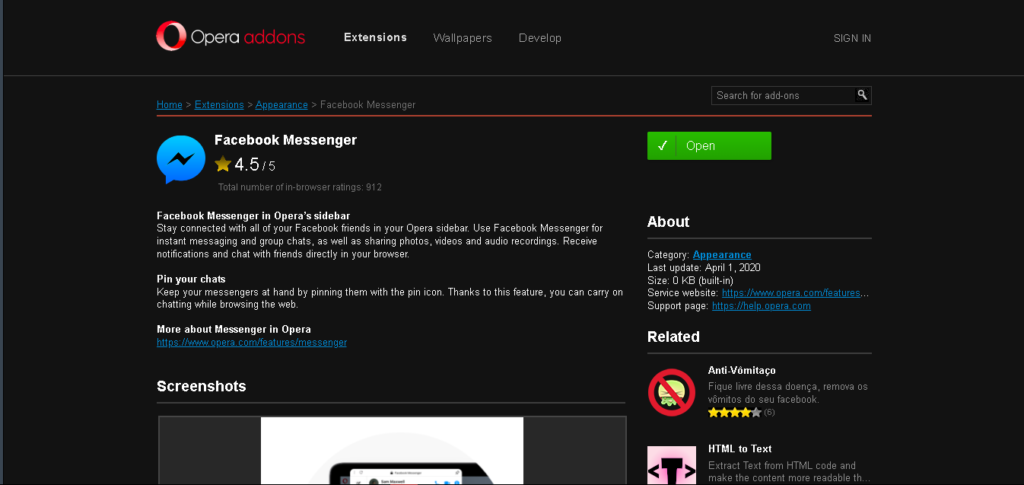Viewport: 1024px width, 485px height.
Task: Click the 4.5 / 5 rating value
Action: tap(255, 164)
